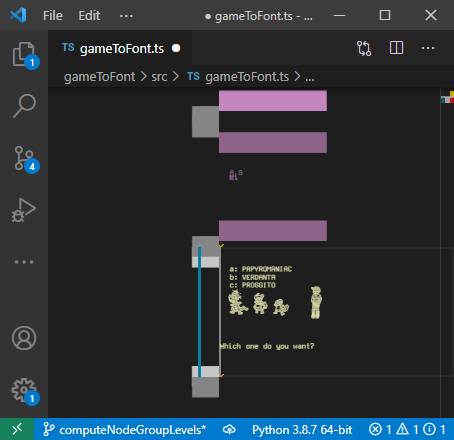Click the remote window indicator in status bar

pyautogui.click(x=17, y=429)
